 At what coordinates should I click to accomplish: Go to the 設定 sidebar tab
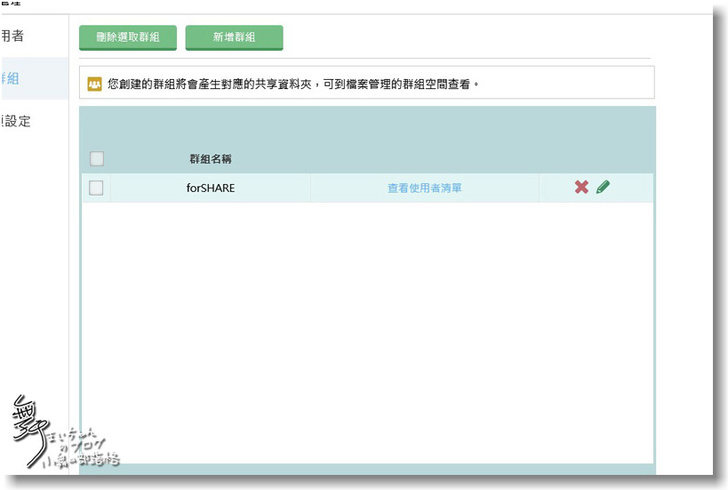(17, 121)
